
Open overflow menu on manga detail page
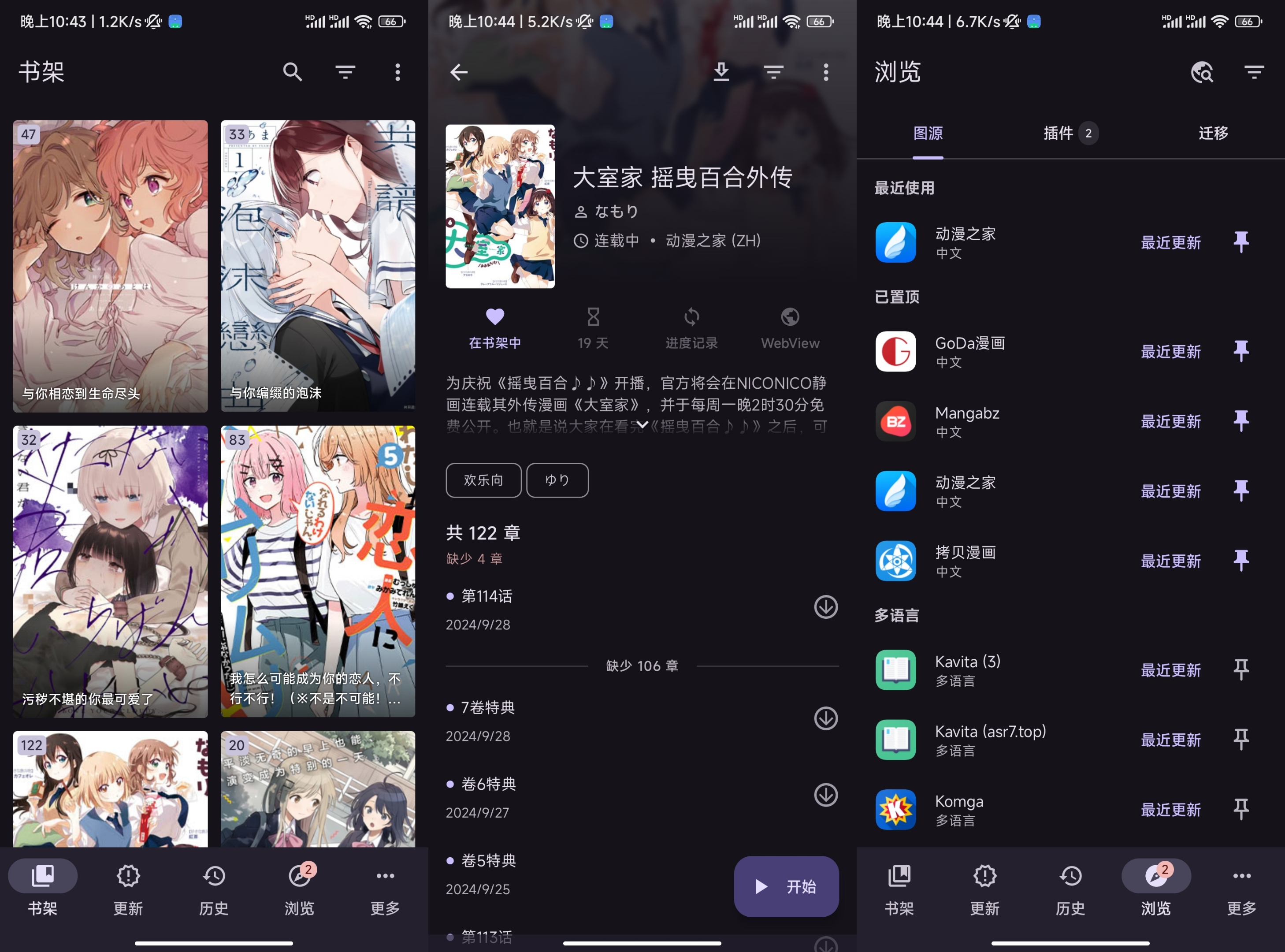(826, 72)
